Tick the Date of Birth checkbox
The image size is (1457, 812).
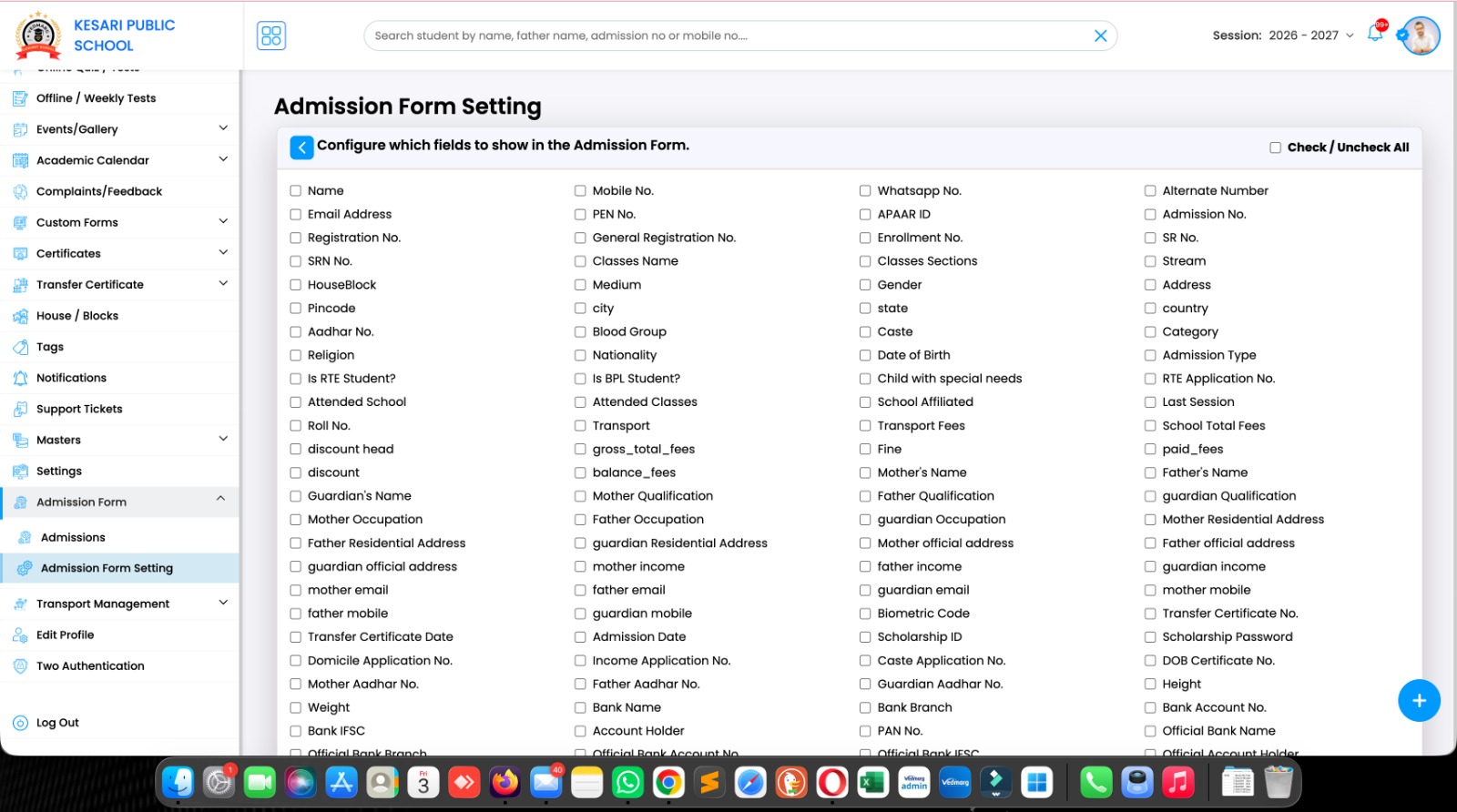[865, 355]
